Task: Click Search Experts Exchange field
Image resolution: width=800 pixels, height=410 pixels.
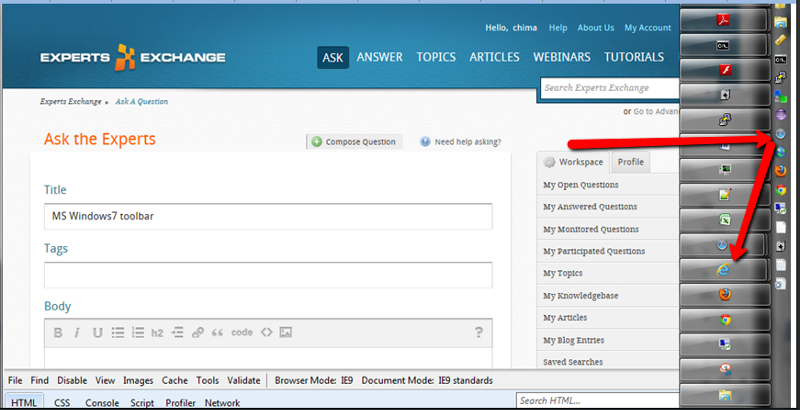Action: click(610, 88)
